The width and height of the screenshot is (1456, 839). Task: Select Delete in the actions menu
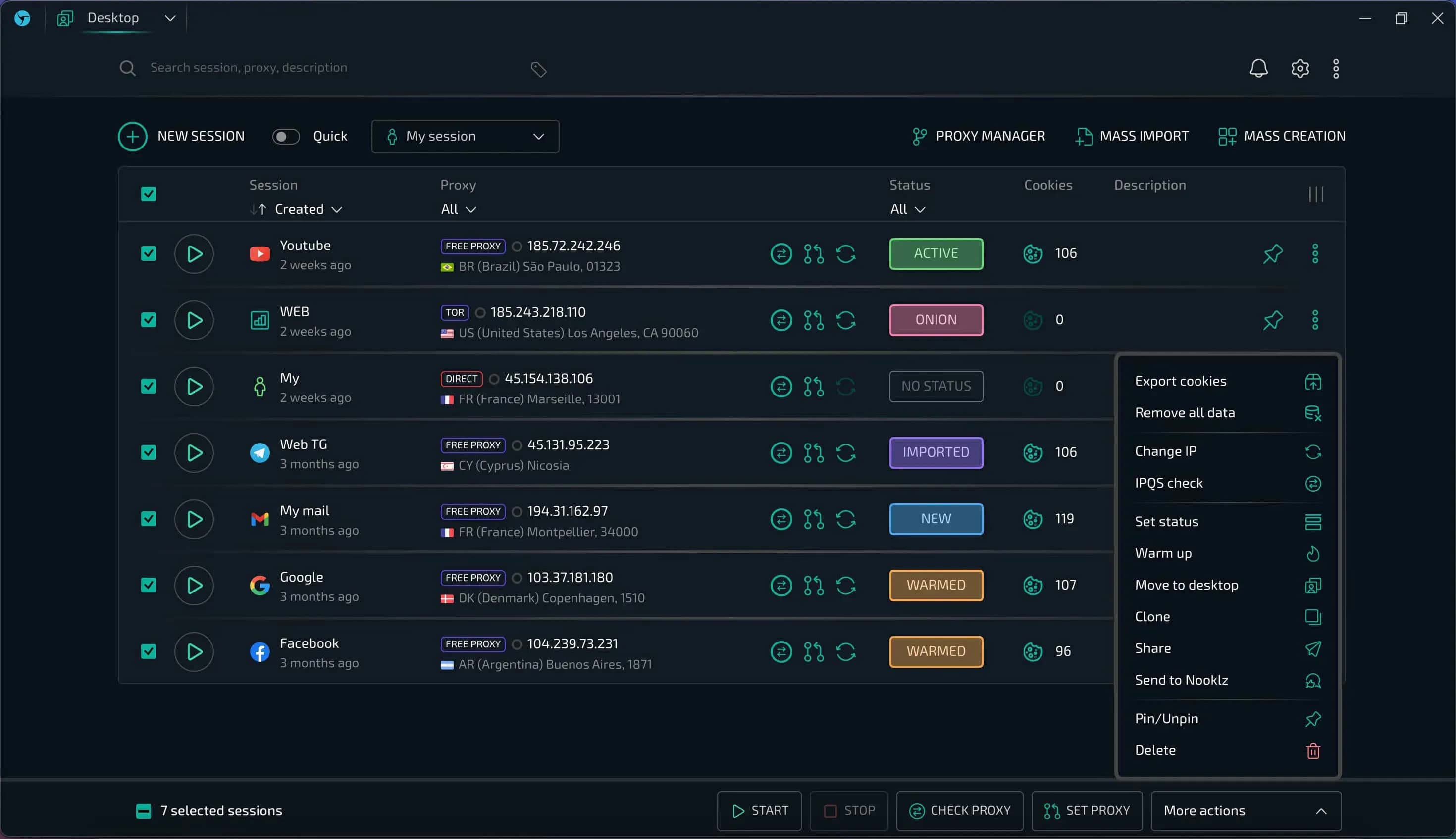1227,750
